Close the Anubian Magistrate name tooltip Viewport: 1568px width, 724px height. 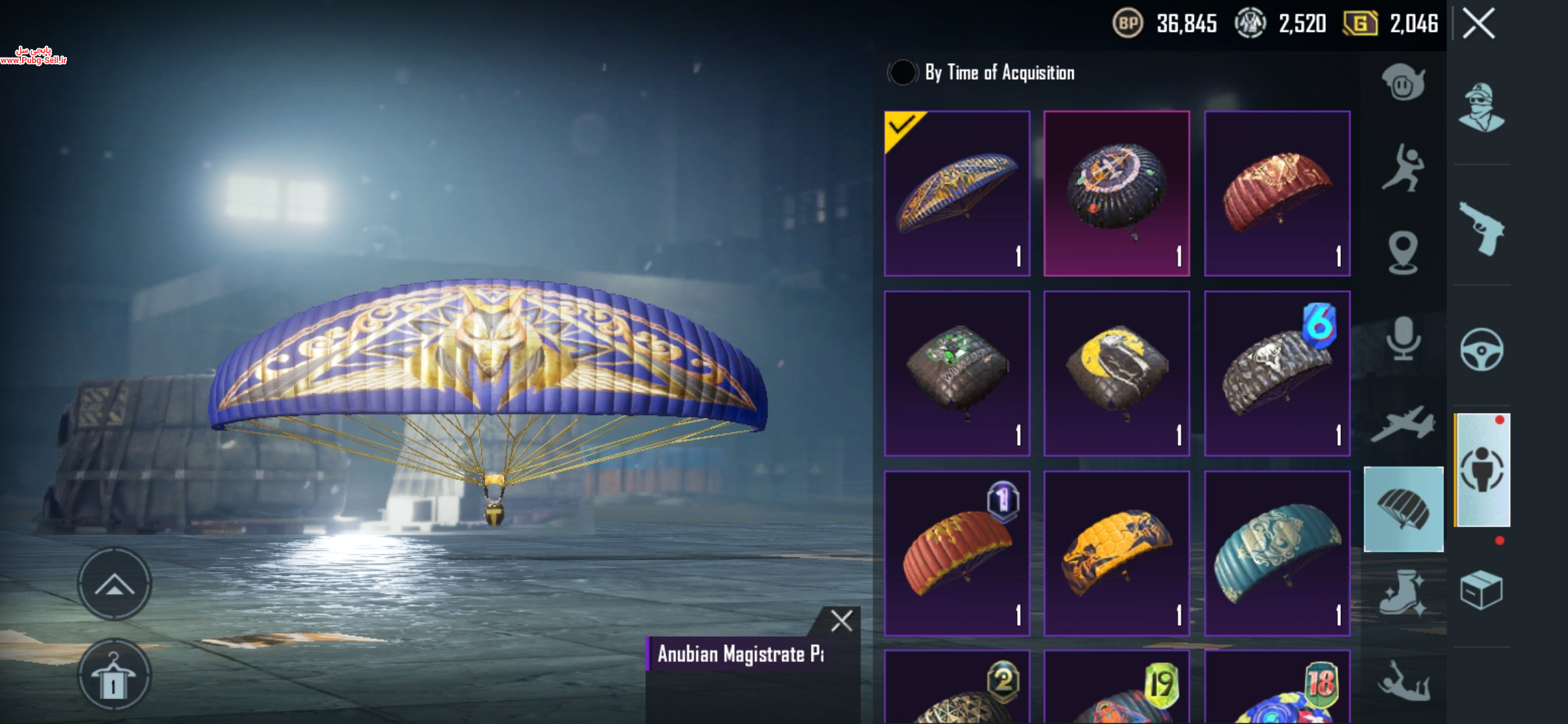point(842,621)
